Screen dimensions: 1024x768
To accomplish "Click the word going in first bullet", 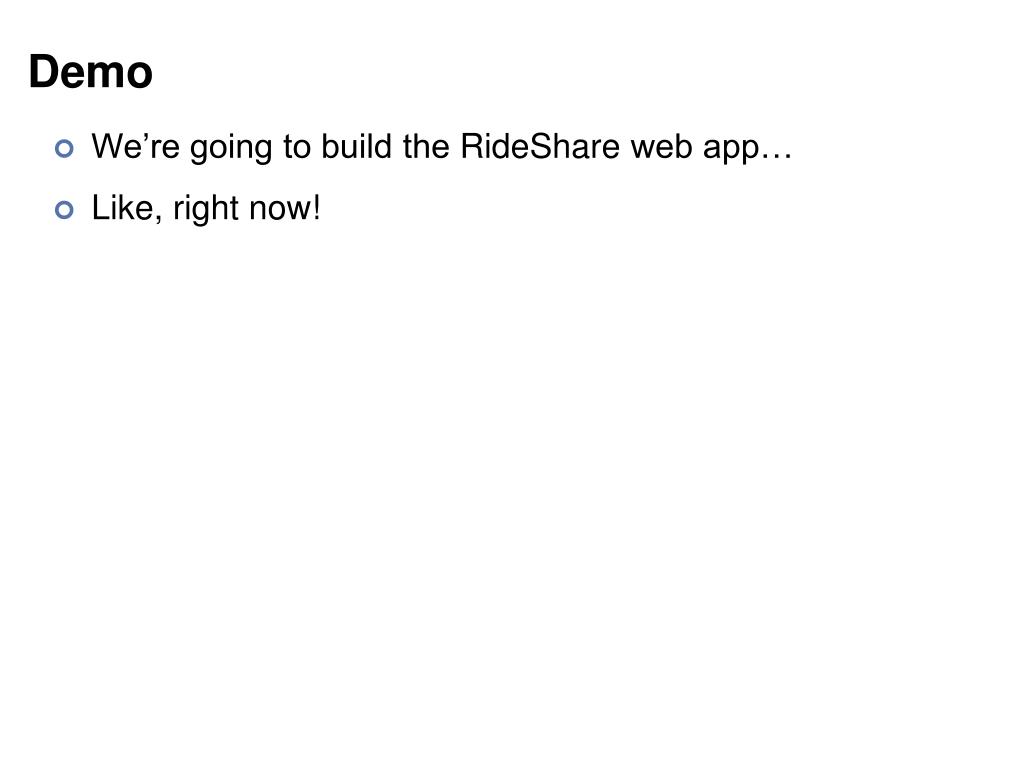I will [x=231, y=148].
